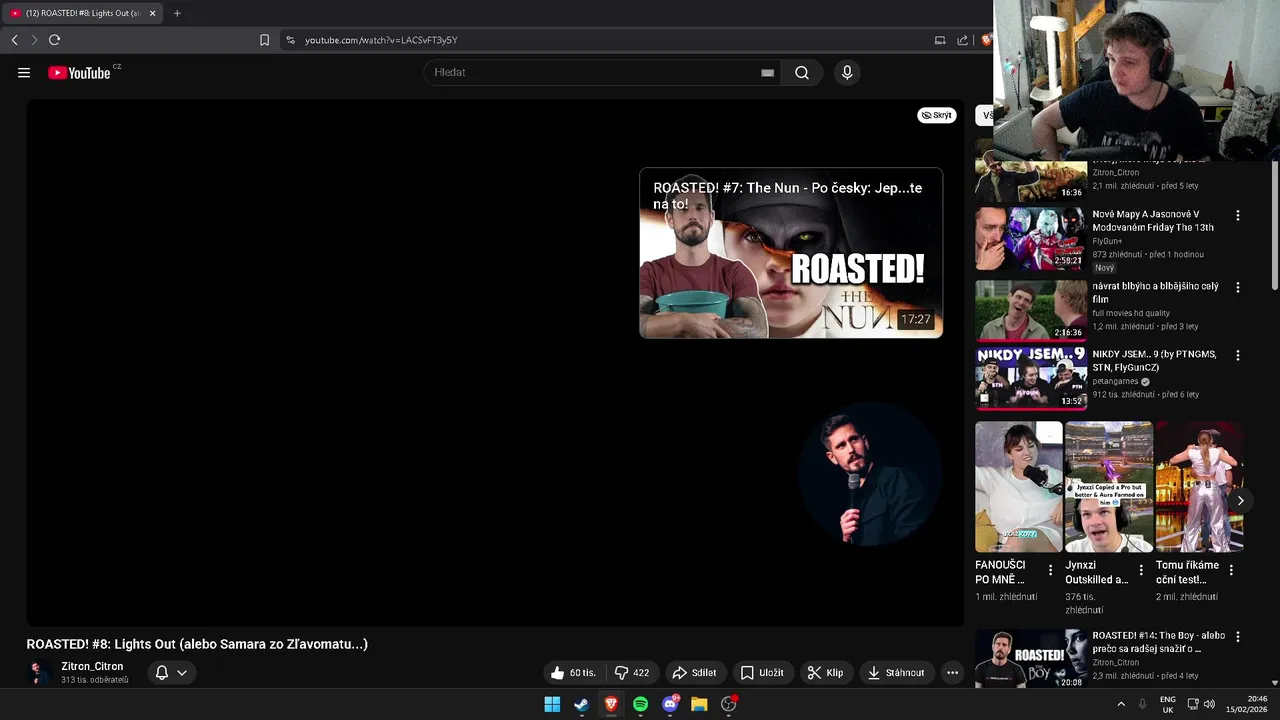Open more actions three-dot menu under video
The width and height of the screenshot is (1280, 720).
(952, 673)
